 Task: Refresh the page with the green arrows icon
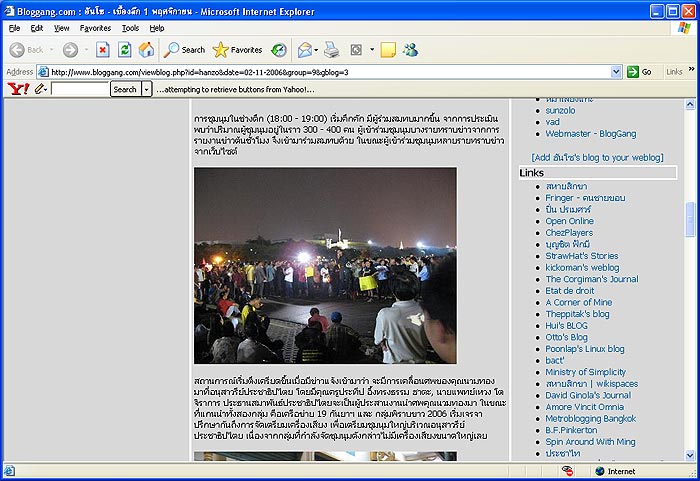click(125, 50)
